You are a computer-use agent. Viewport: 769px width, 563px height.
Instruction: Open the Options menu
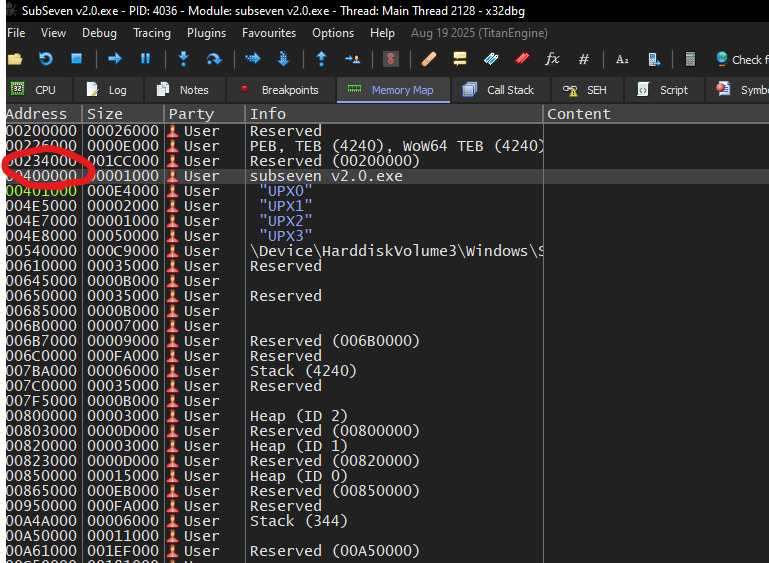(x=333, y=33)
